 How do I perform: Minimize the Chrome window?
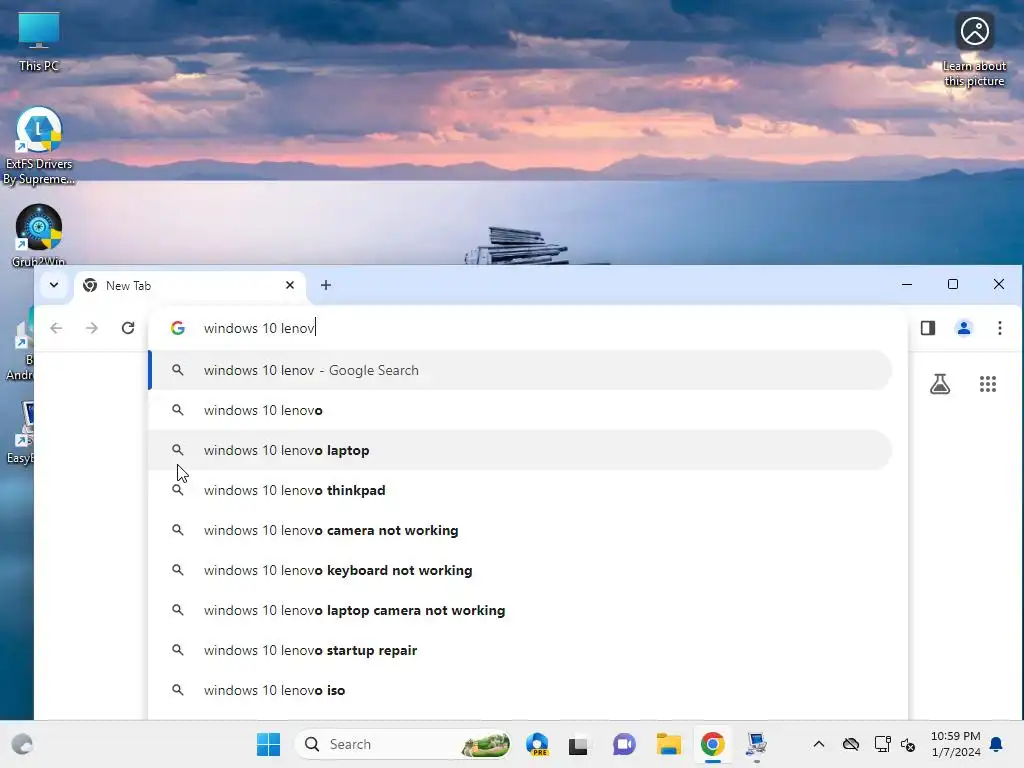click(x=907, y=284)
